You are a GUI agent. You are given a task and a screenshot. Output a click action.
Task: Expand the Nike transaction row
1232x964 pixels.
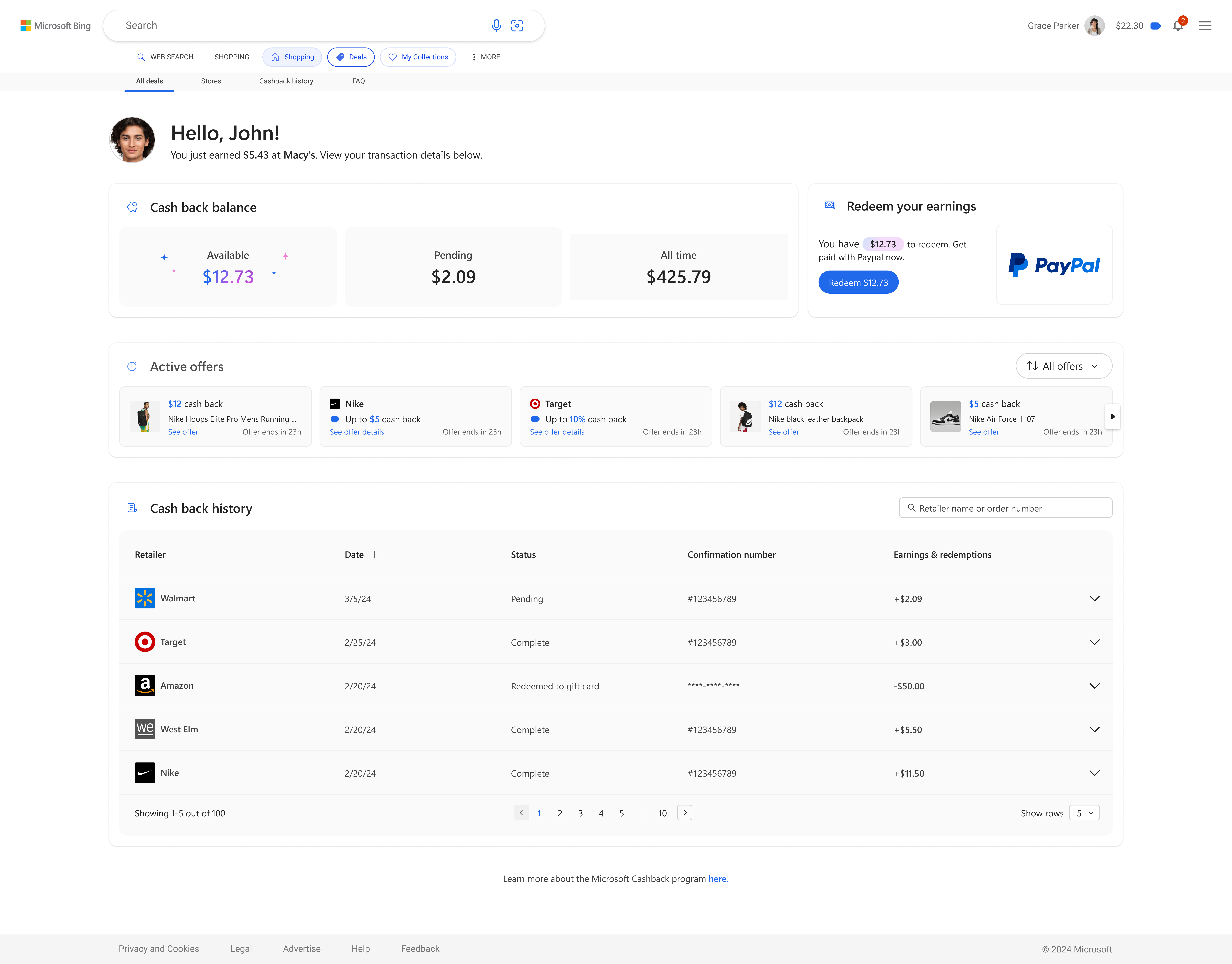pos(1094,773)
